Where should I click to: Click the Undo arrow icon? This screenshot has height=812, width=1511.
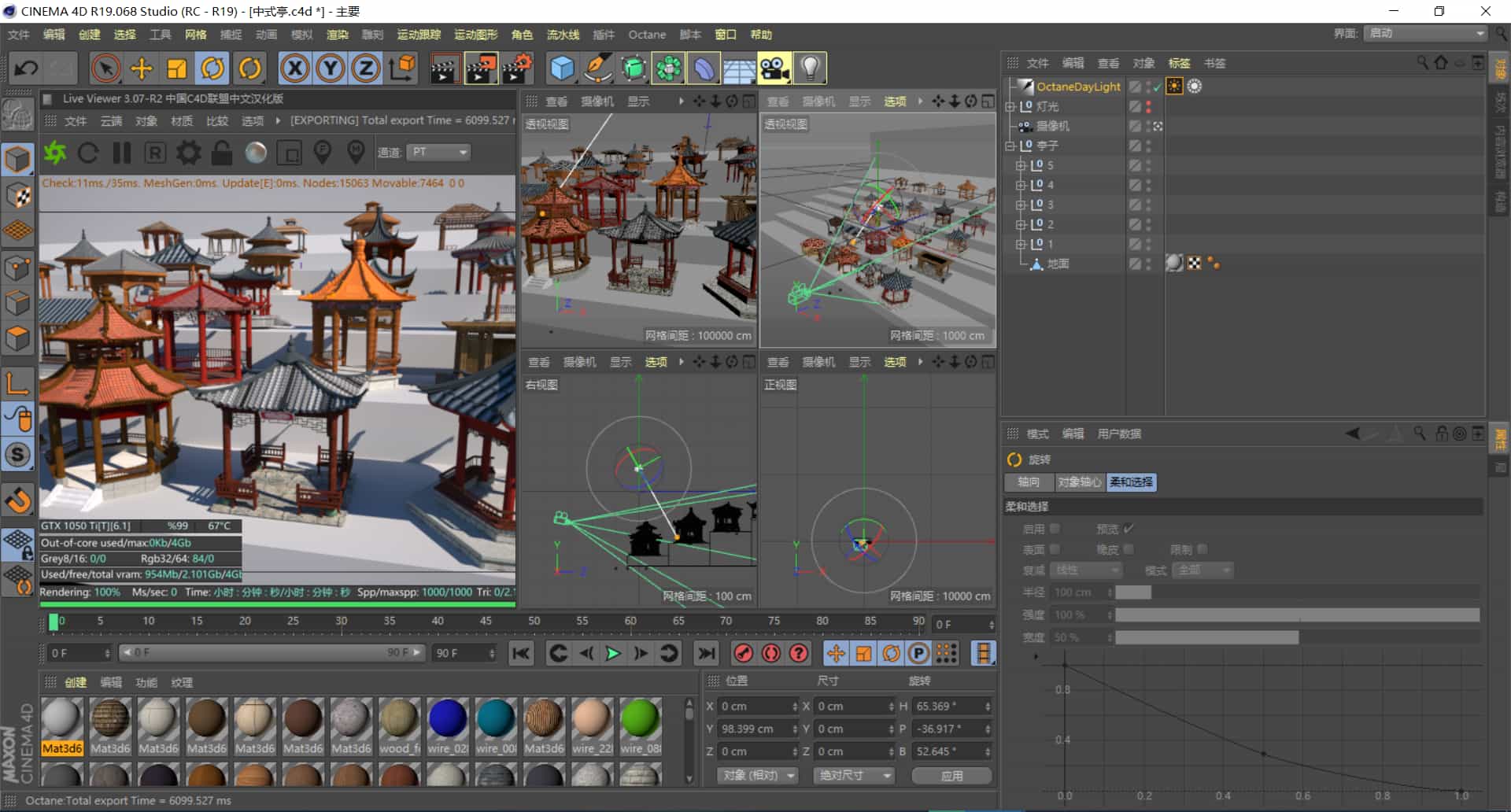tap(26, 68)
